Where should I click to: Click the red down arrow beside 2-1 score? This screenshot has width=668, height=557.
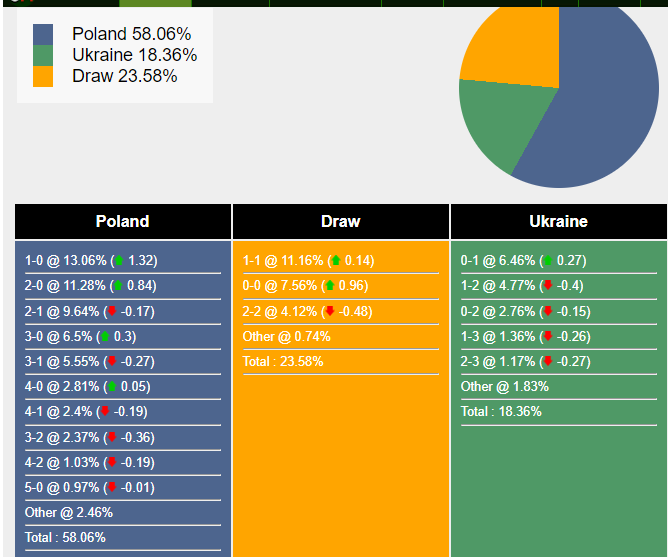point(113,311)
